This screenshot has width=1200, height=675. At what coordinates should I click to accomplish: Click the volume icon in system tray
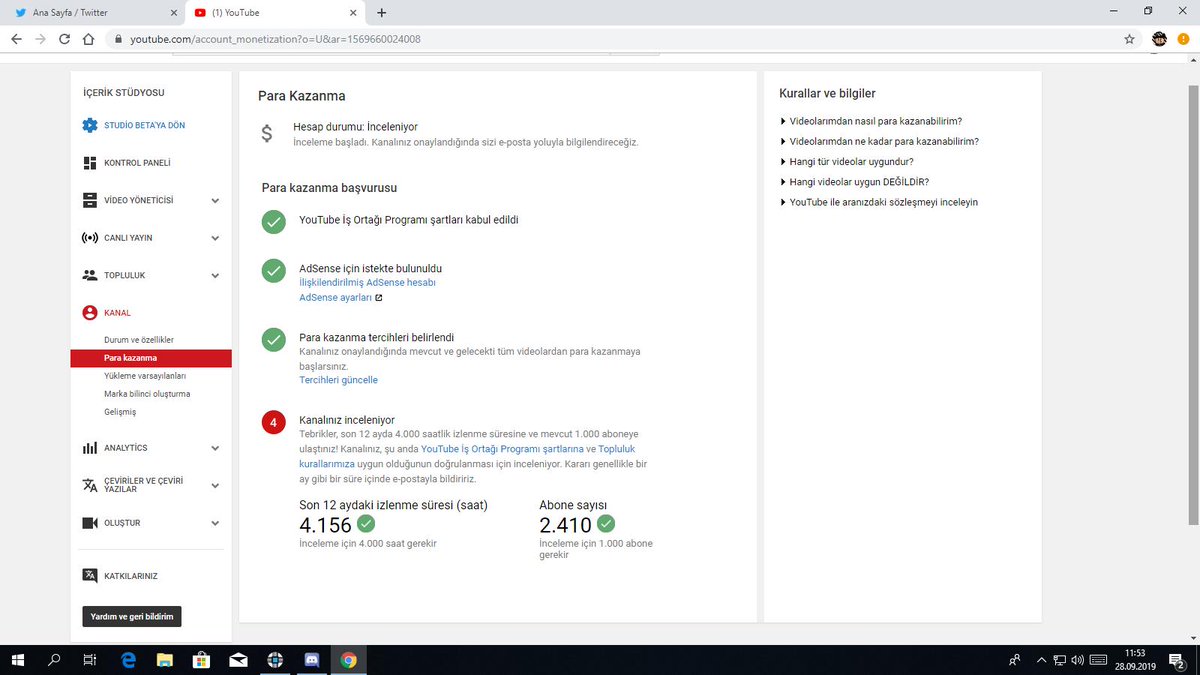(x=1078, y=660)
